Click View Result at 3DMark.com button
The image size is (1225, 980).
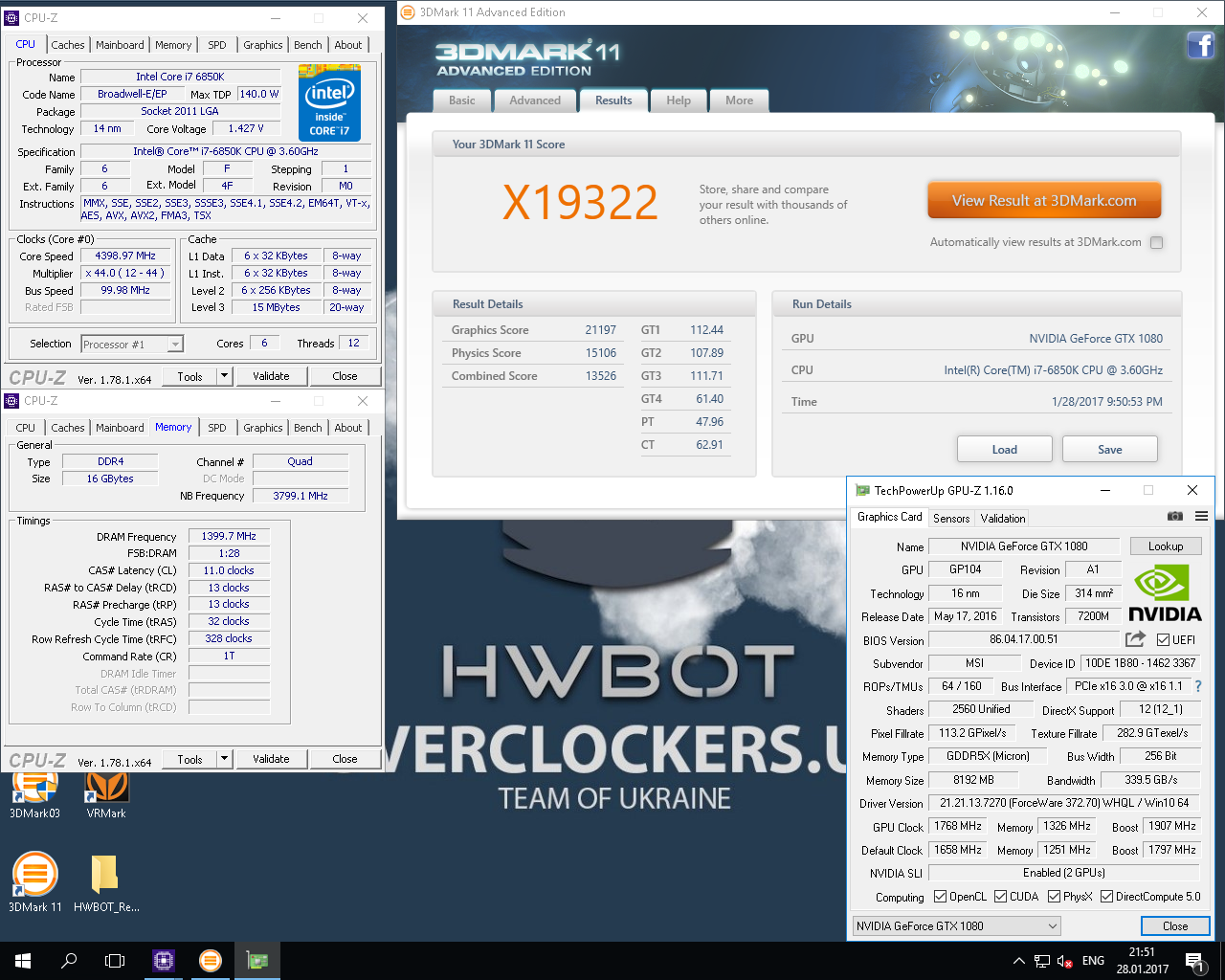click(1044, 200)
